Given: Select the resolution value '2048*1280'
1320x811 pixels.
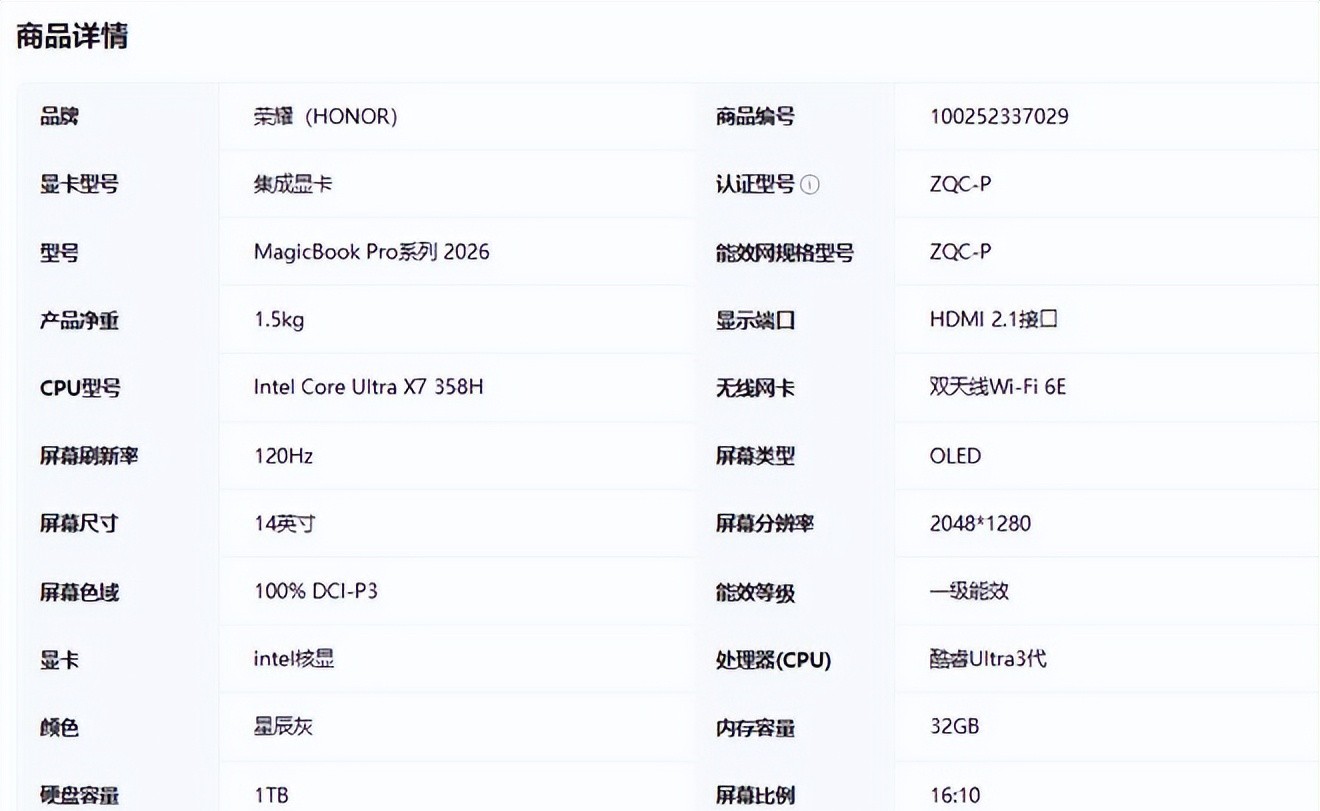Looking at the screenshot, I should [x=980, y=523].
